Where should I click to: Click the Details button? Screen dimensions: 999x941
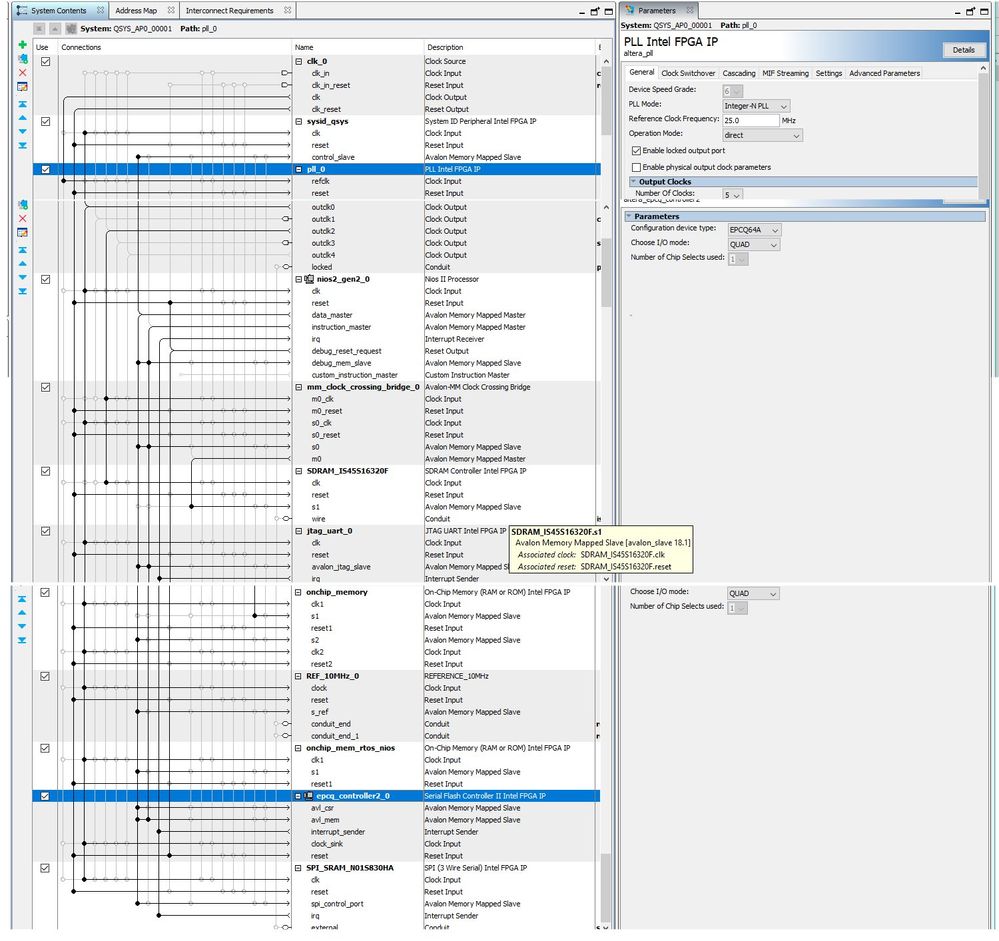[x=963, y=50]
